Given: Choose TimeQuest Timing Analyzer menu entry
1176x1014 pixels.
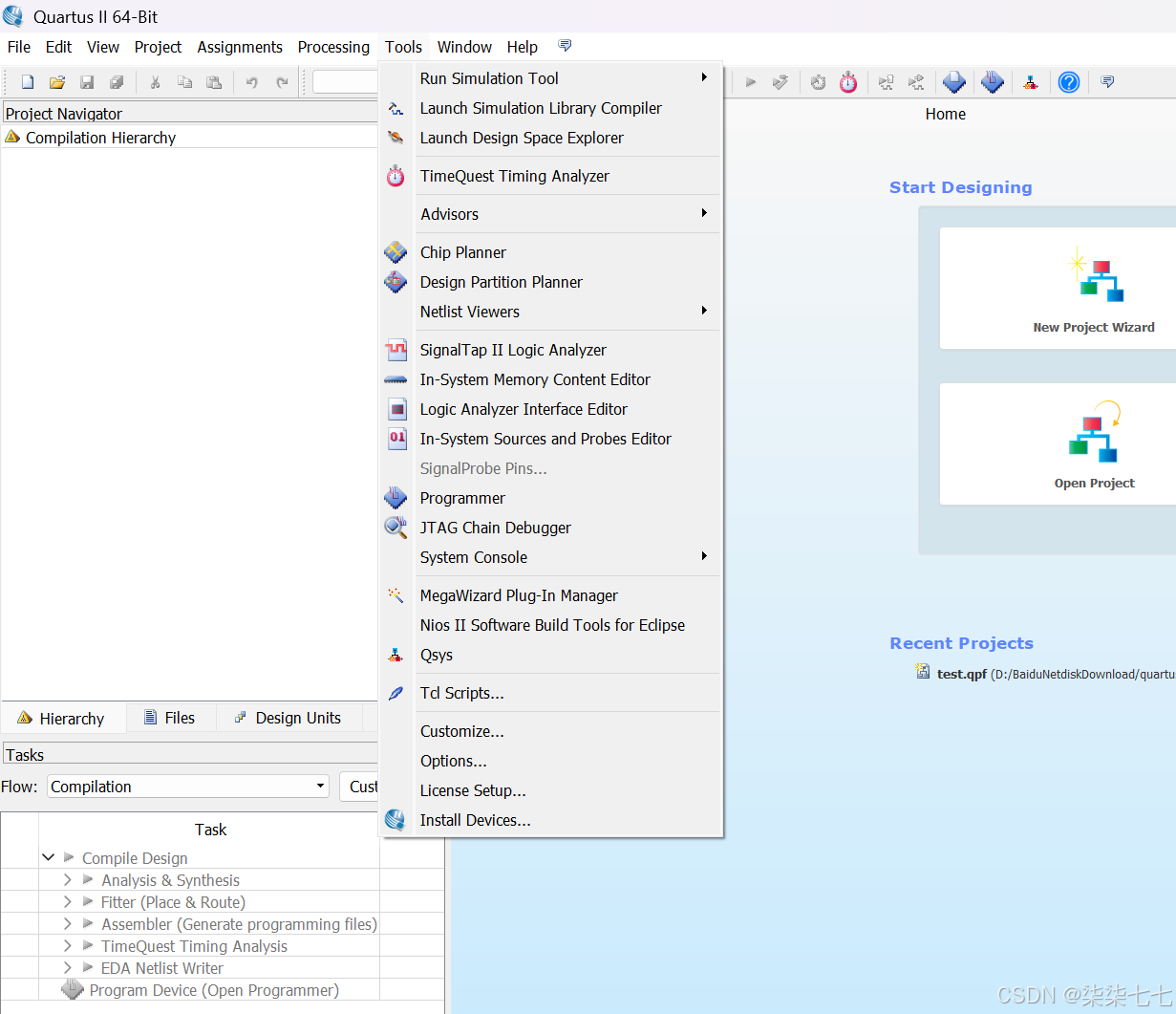Looking at the screenshot, I should [x=551, y=176].
